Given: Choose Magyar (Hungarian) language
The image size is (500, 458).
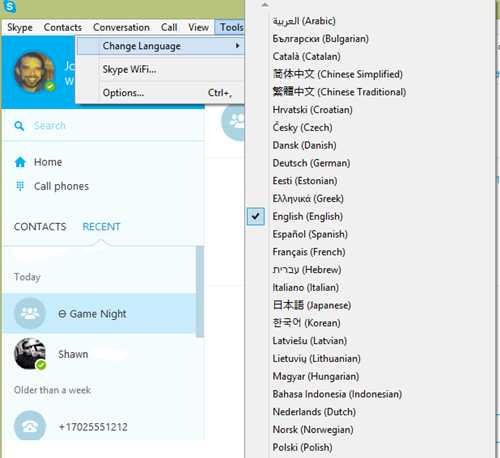Looking at the screenshot, I should (x=316, y=377).
